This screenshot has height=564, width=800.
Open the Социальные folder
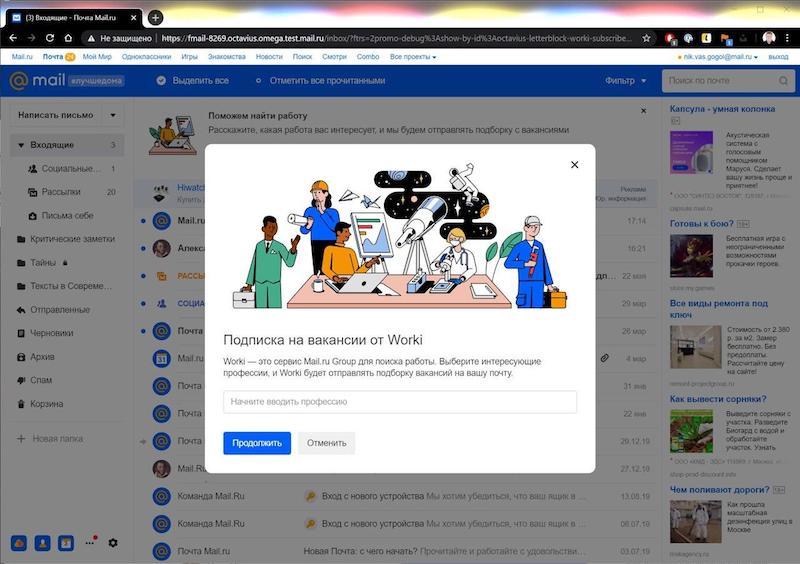pyautogui.click(x=71, y=168)
